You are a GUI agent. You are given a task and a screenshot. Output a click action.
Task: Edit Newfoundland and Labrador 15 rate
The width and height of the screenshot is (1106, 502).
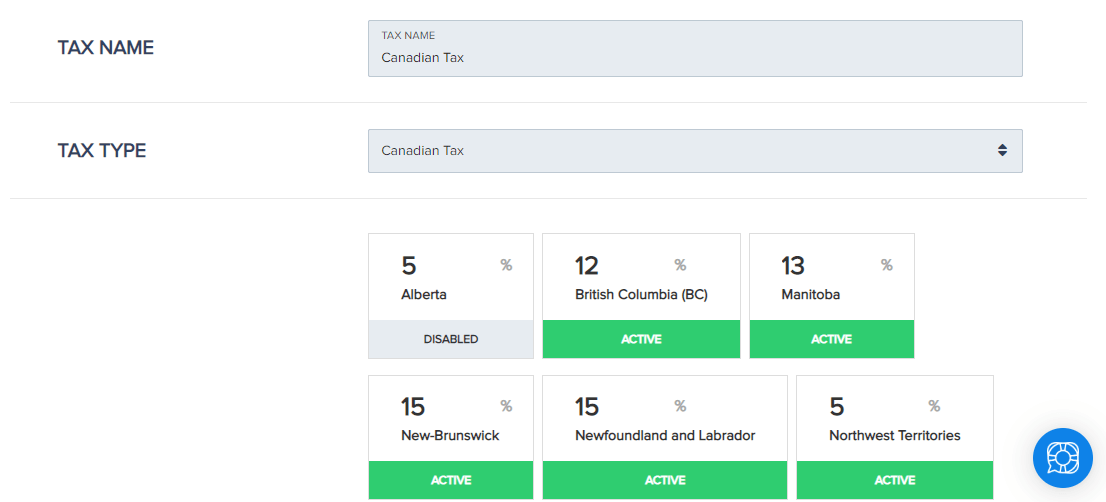coord(587,407)
